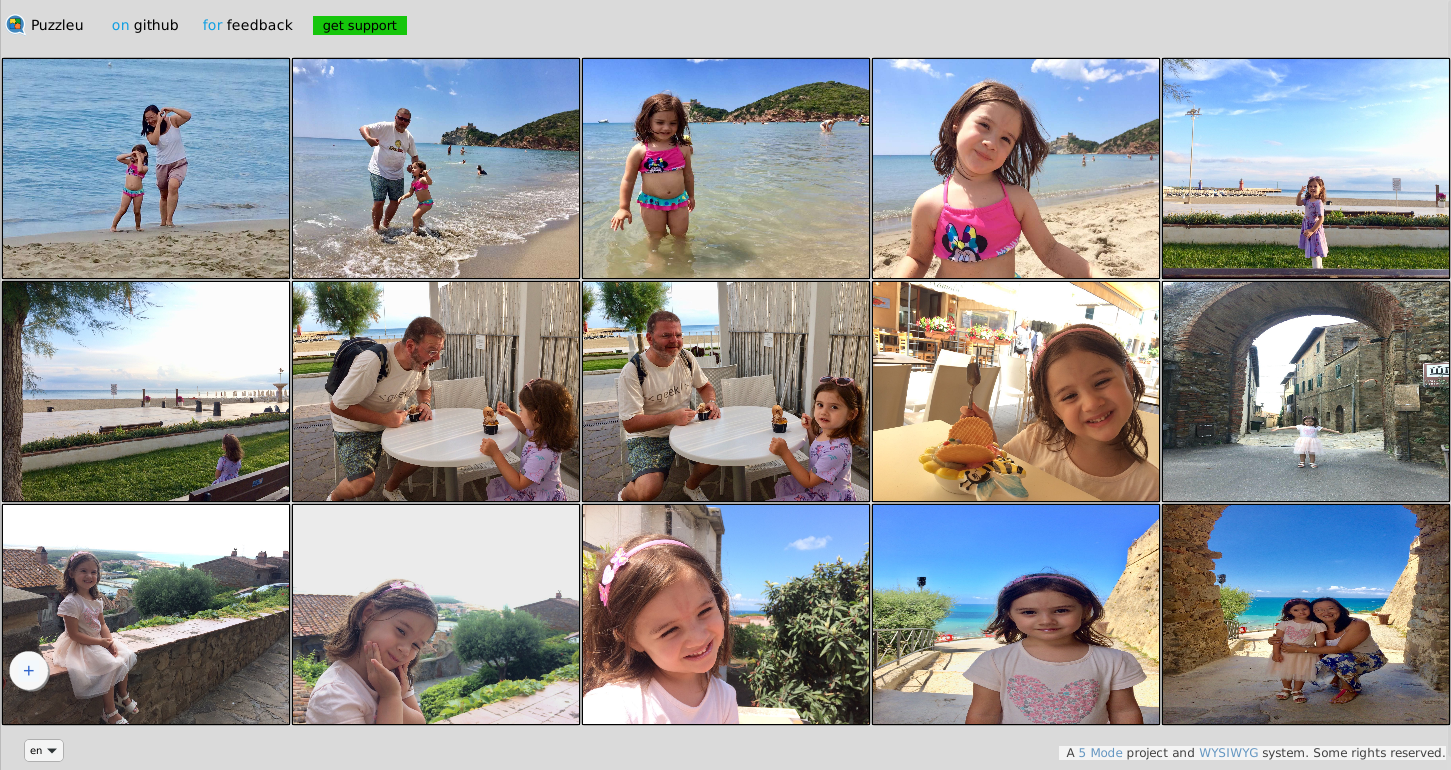Click the green 'get support' button

click(x=359, y=25)
